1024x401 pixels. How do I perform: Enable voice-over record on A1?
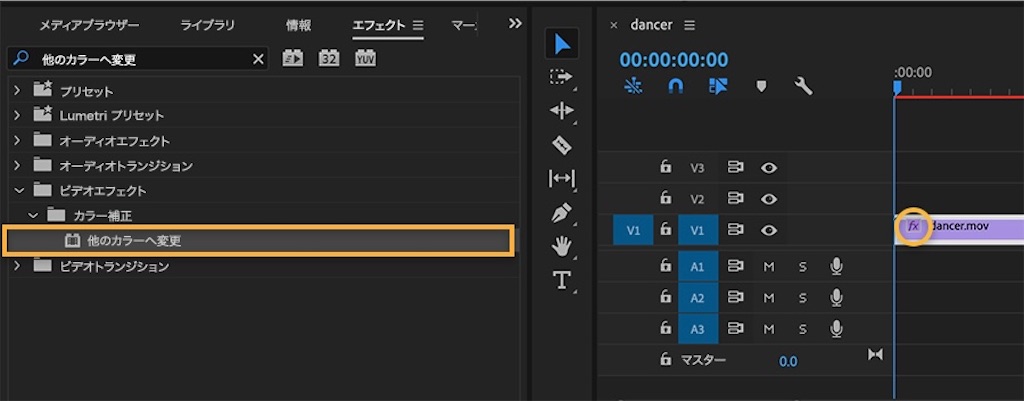pos(836,266)
